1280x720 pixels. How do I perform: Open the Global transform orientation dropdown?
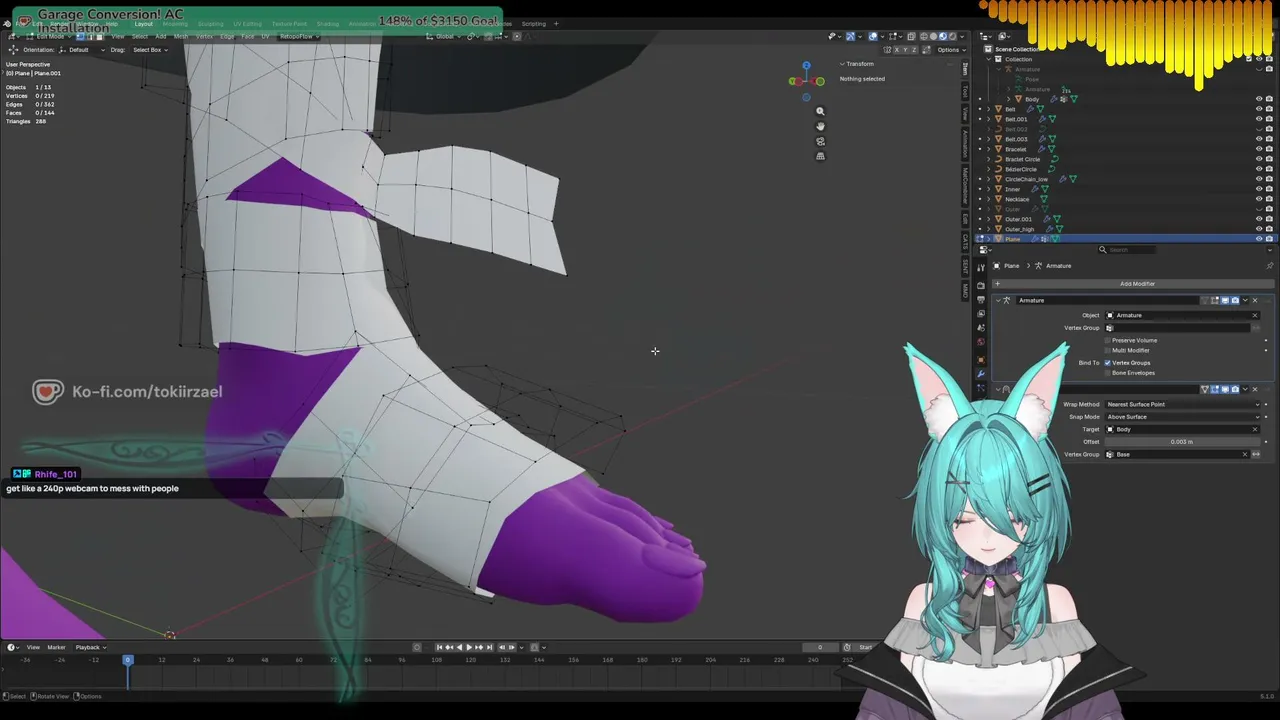click(445, 36)
